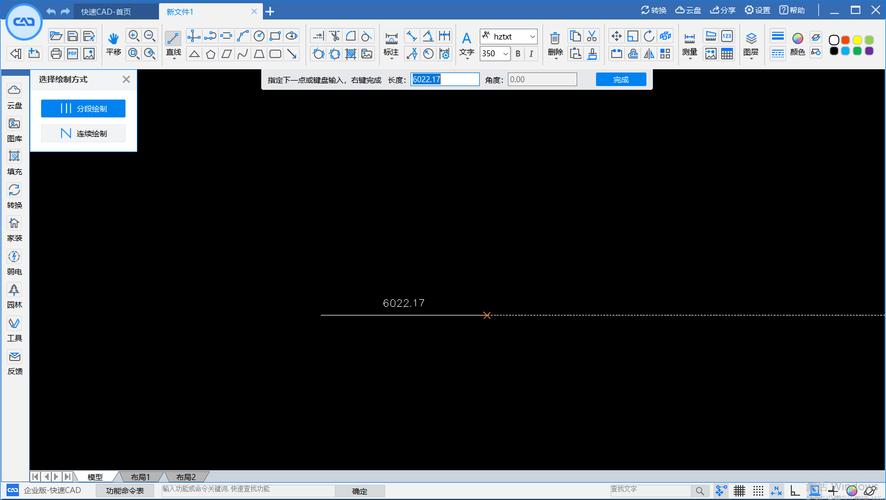
Task: Open the 图层 layers tool
Action: (x=751, y=38)
